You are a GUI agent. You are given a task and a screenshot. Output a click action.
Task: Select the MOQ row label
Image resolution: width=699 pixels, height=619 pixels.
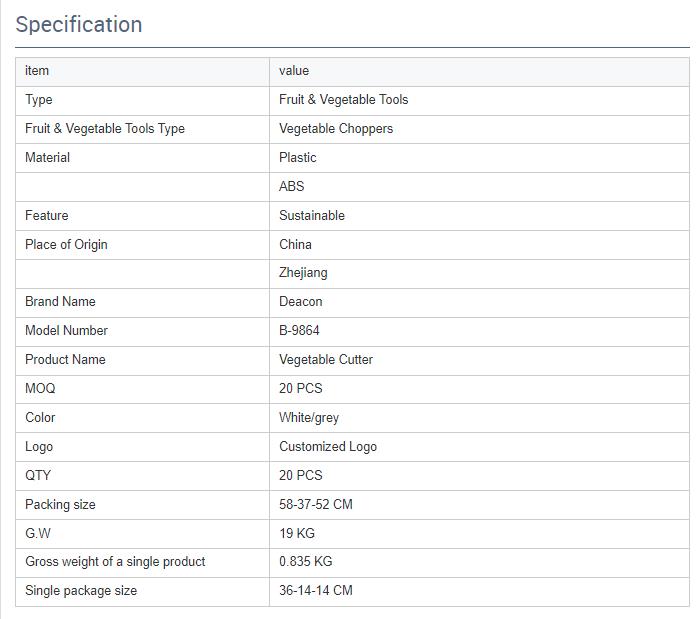pyautogui.click(x=40, y=389)
